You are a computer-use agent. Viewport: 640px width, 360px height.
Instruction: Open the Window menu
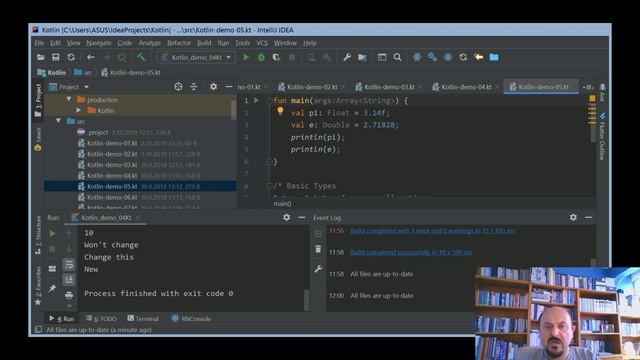[285, 43]
